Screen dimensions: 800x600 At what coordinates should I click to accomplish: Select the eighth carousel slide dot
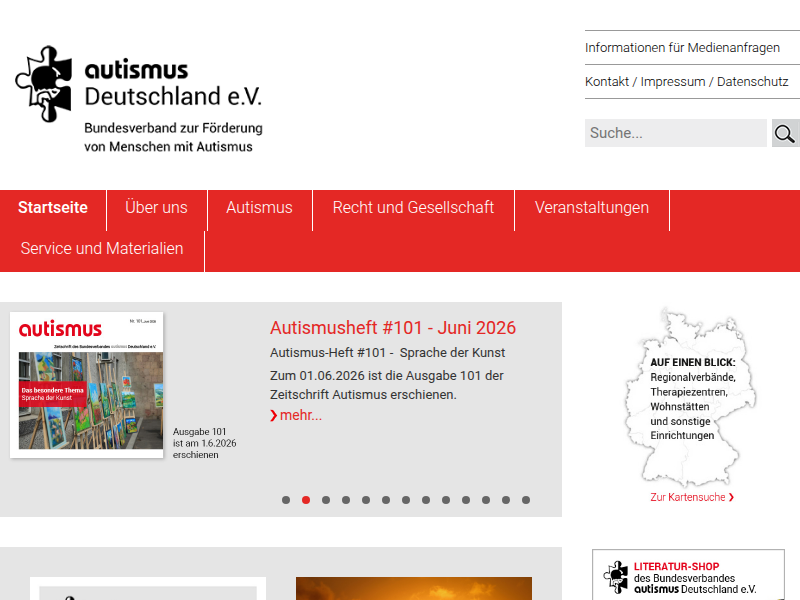click(426, 500)
